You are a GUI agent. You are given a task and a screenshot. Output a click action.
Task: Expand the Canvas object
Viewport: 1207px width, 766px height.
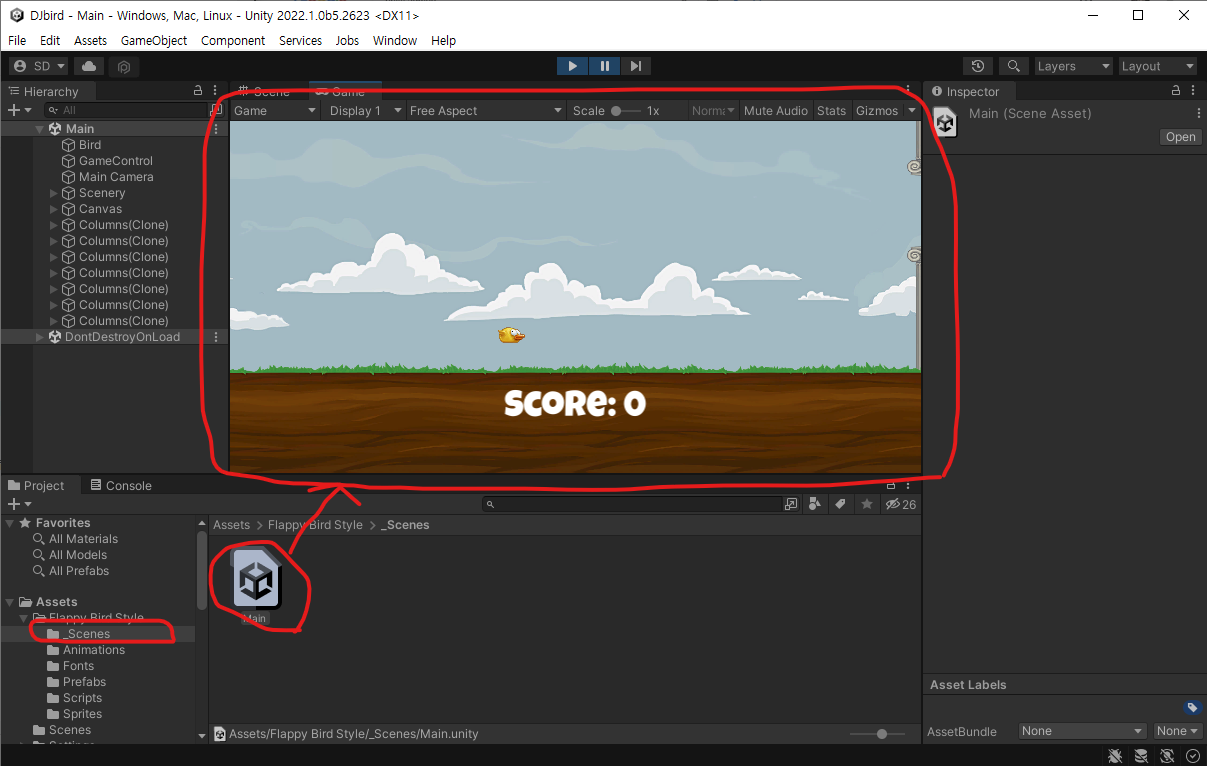point(54,209)
